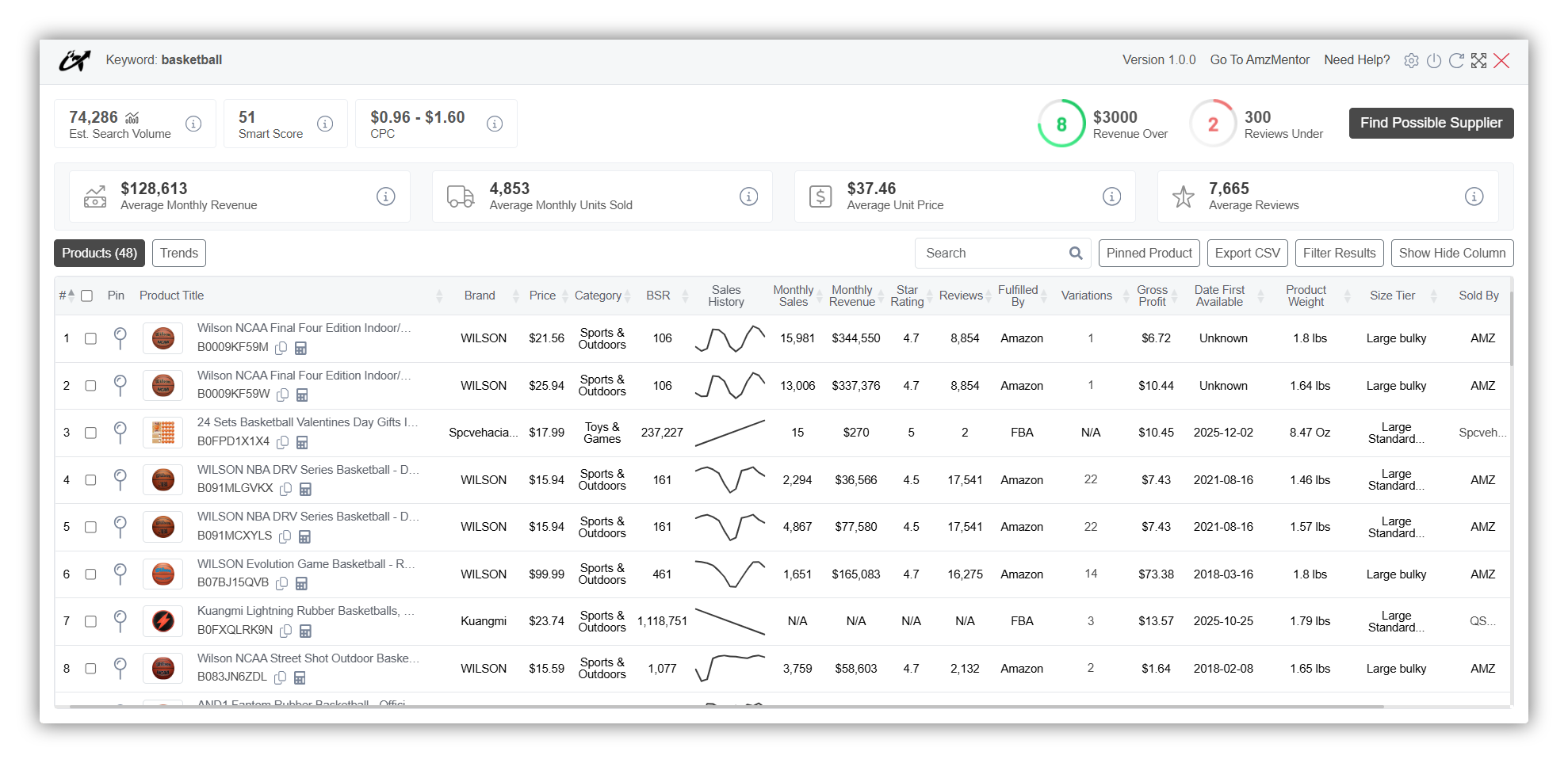Tick checkbox for row 4 WILSON NBA DRV

click(90, 480)
